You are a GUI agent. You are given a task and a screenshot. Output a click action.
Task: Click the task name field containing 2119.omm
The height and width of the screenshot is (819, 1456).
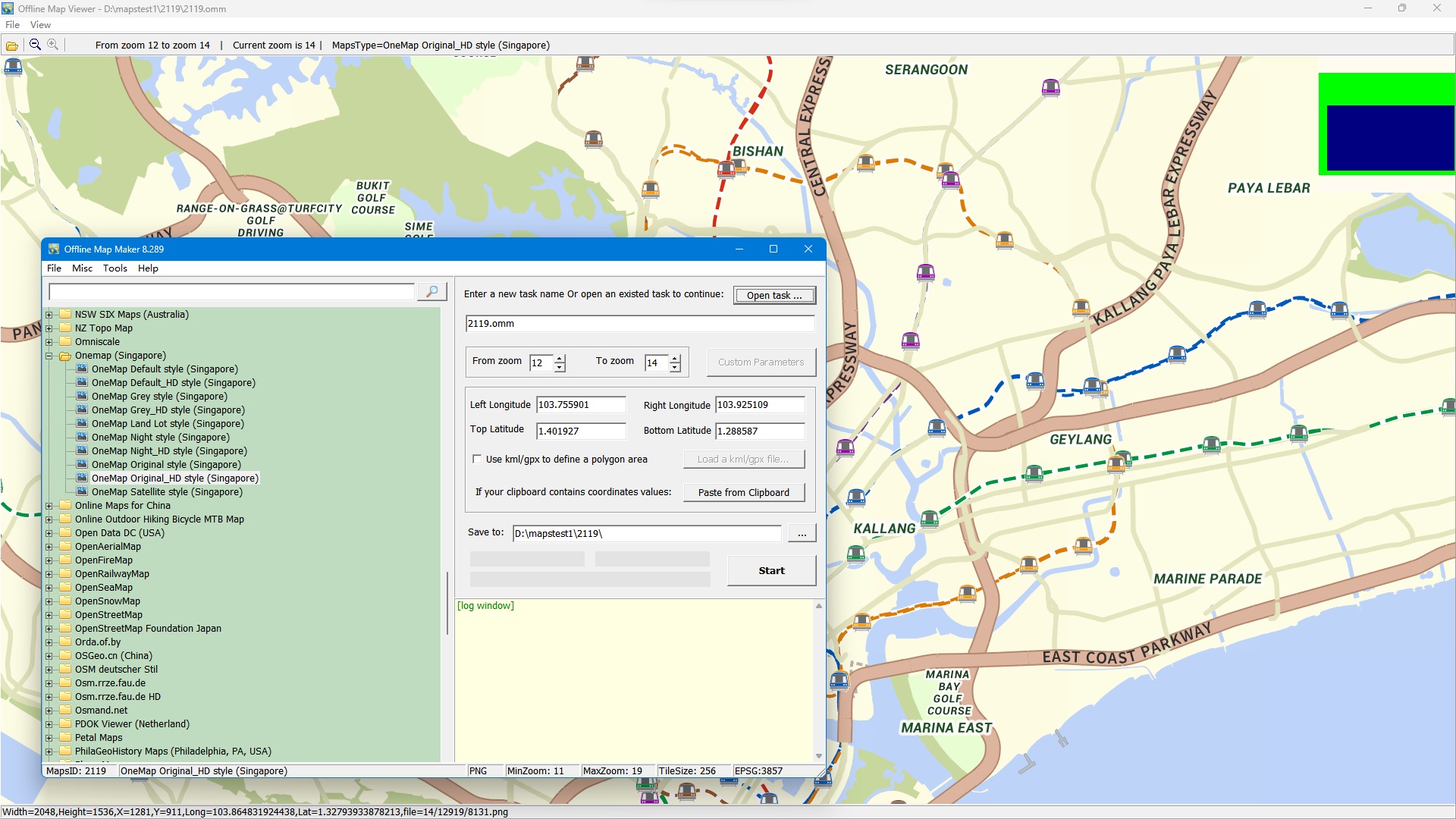tap(640, 324)
